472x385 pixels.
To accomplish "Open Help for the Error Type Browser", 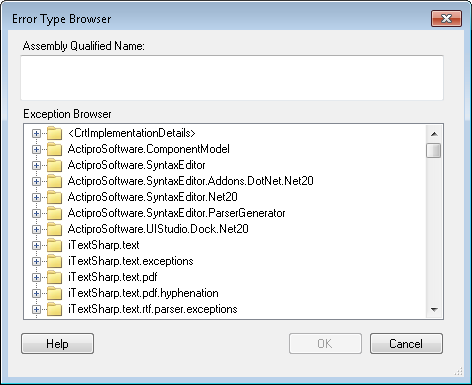I will click(57, 343).
